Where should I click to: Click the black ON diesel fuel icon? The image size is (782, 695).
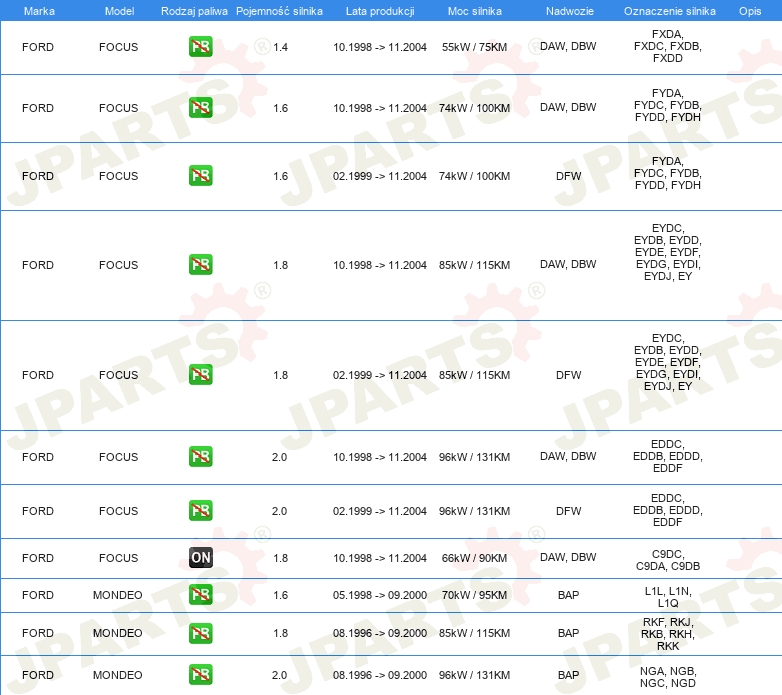click(x=200, y=557)
